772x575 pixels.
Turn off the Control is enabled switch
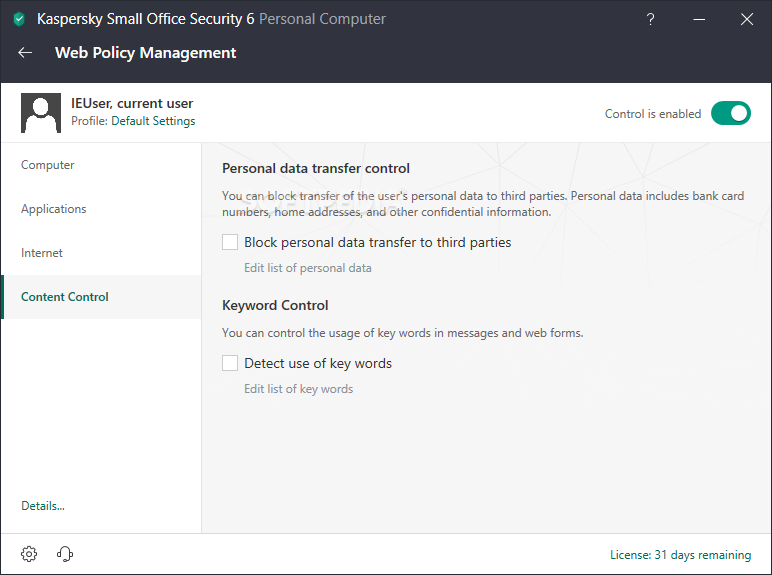731,113
